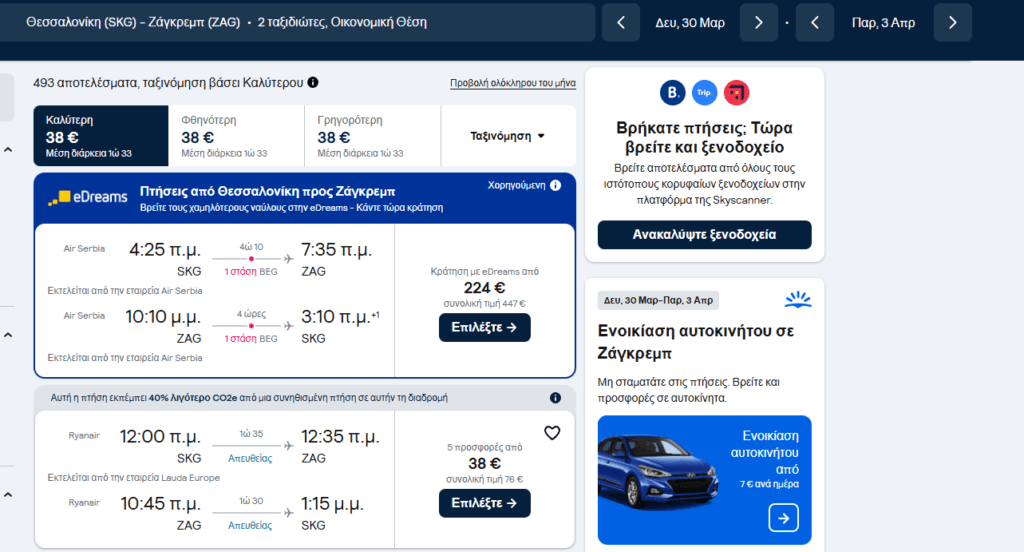This screenshot has width=1024, height=552.
Task: Click the arrow button on the car rental ad
Action: [783, 518]
